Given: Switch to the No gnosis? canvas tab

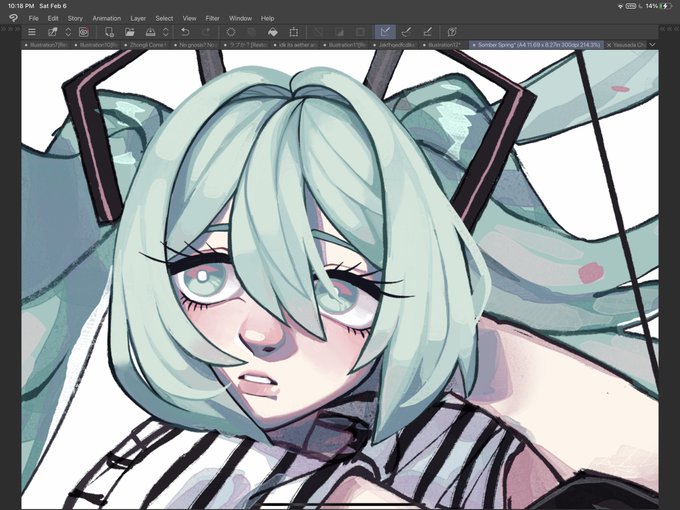Looking at the screenshot, I should 196,45.
